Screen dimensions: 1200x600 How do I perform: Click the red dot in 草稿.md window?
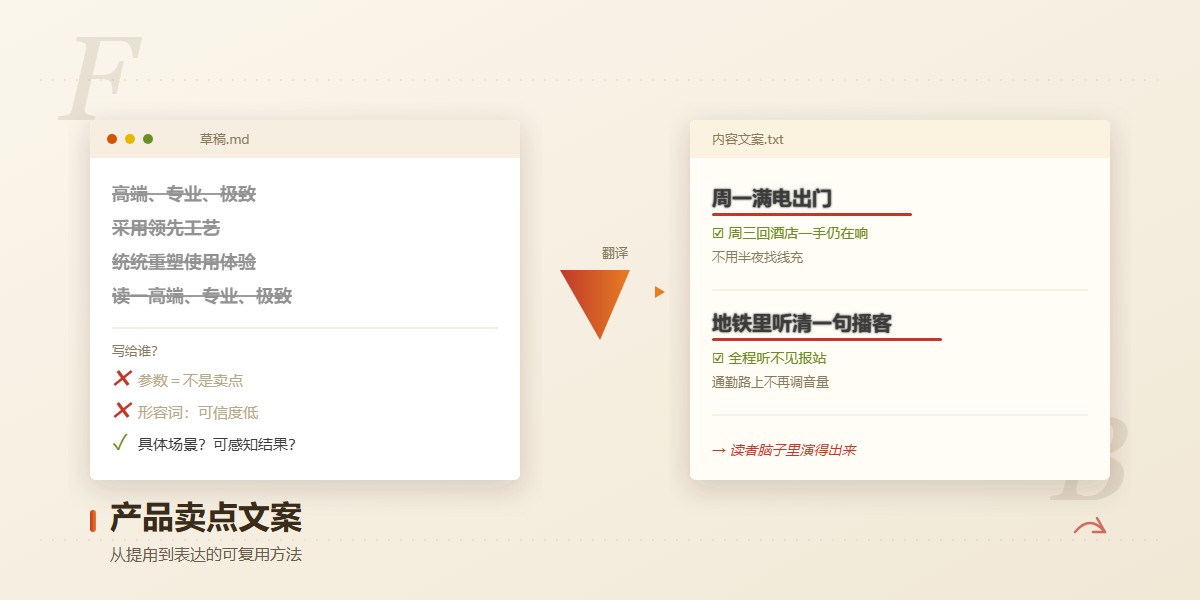click(x=112, y=139)
